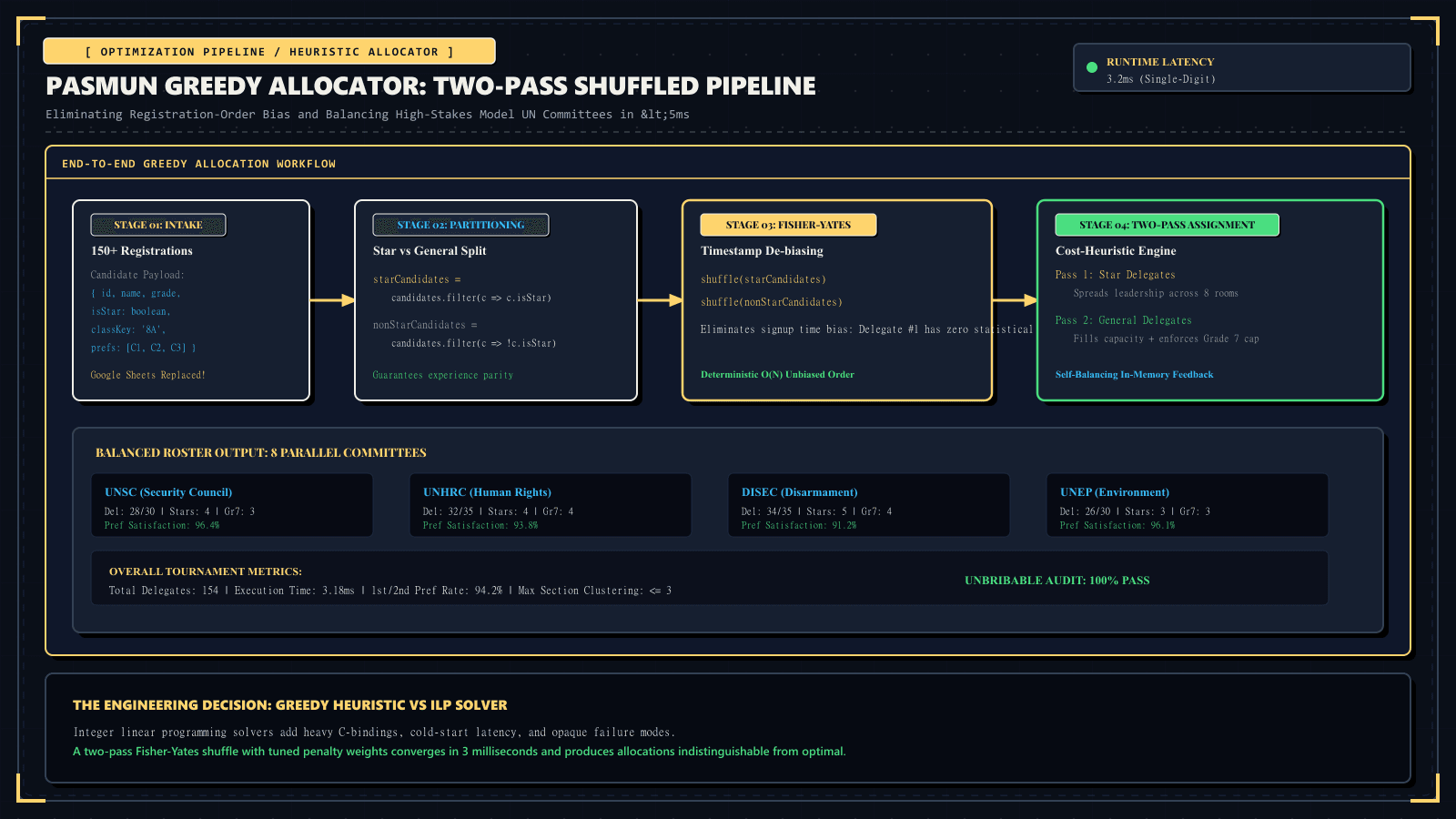1456x819 pixels.
Task: Click the starCandidates = code line
Action: (417, 279)
